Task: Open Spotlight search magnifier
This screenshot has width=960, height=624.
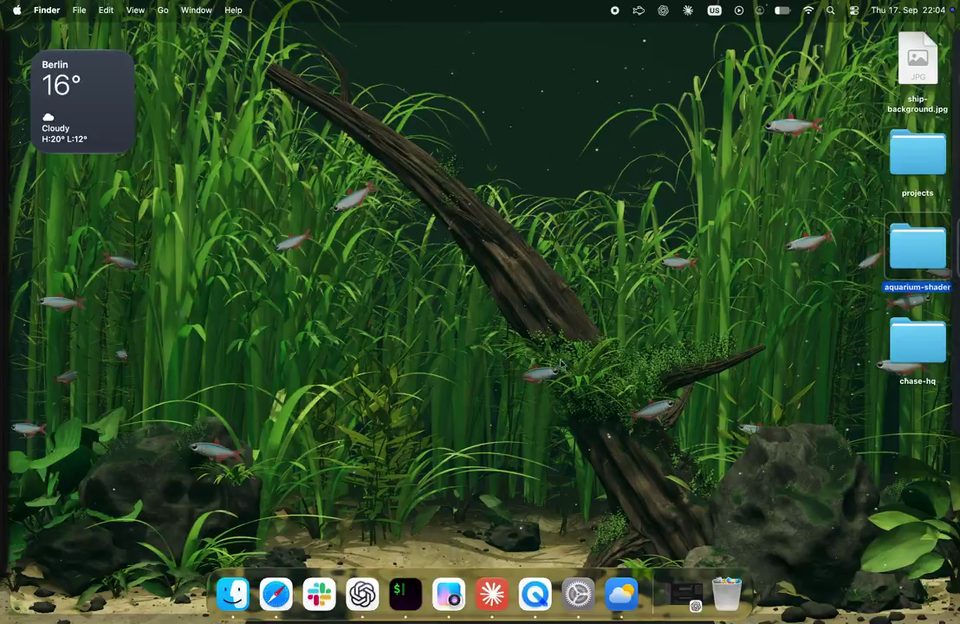Action: click(830, 10)
